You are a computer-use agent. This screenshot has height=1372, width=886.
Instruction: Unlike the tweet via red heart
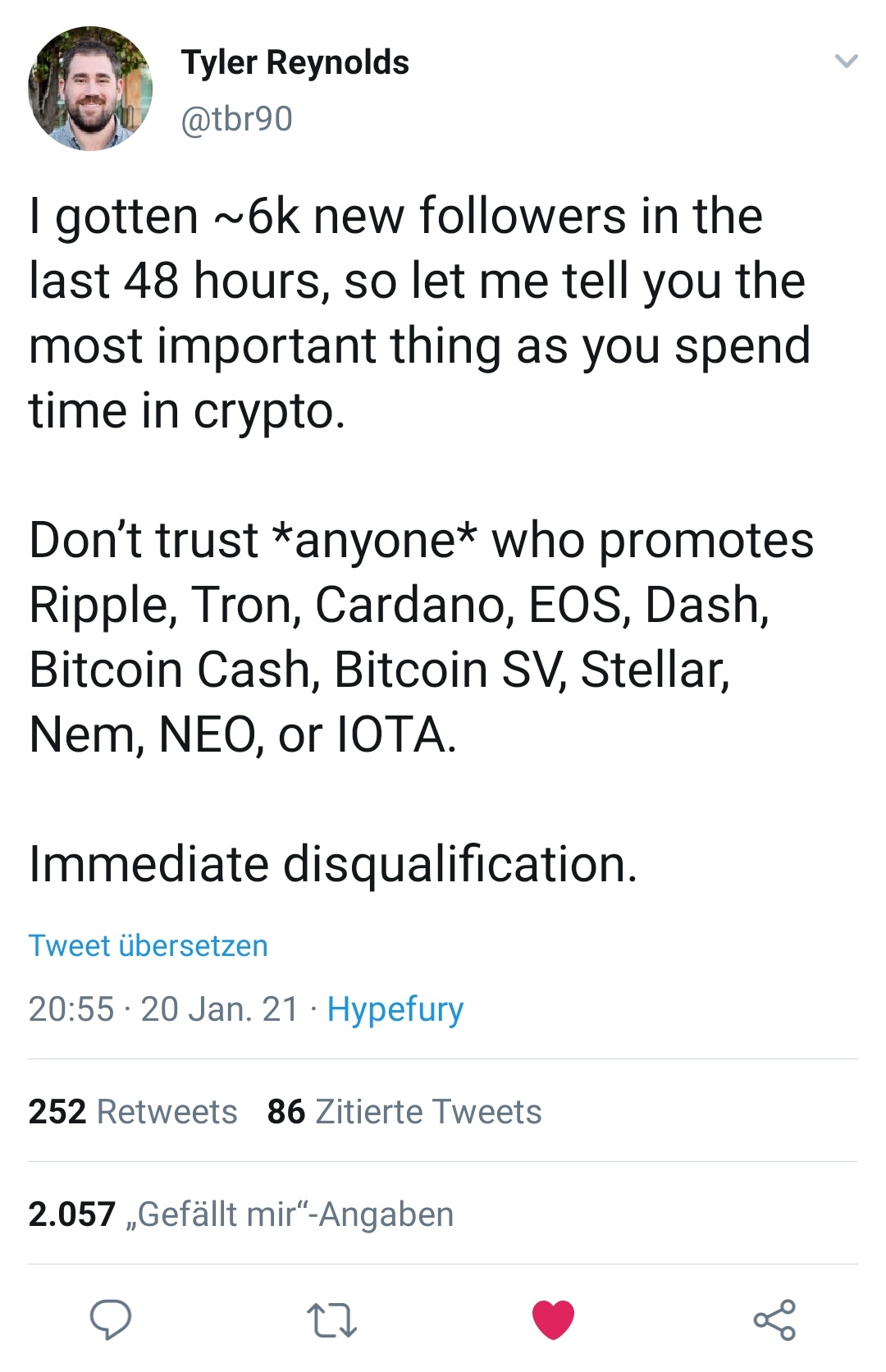pos(553,1319)
